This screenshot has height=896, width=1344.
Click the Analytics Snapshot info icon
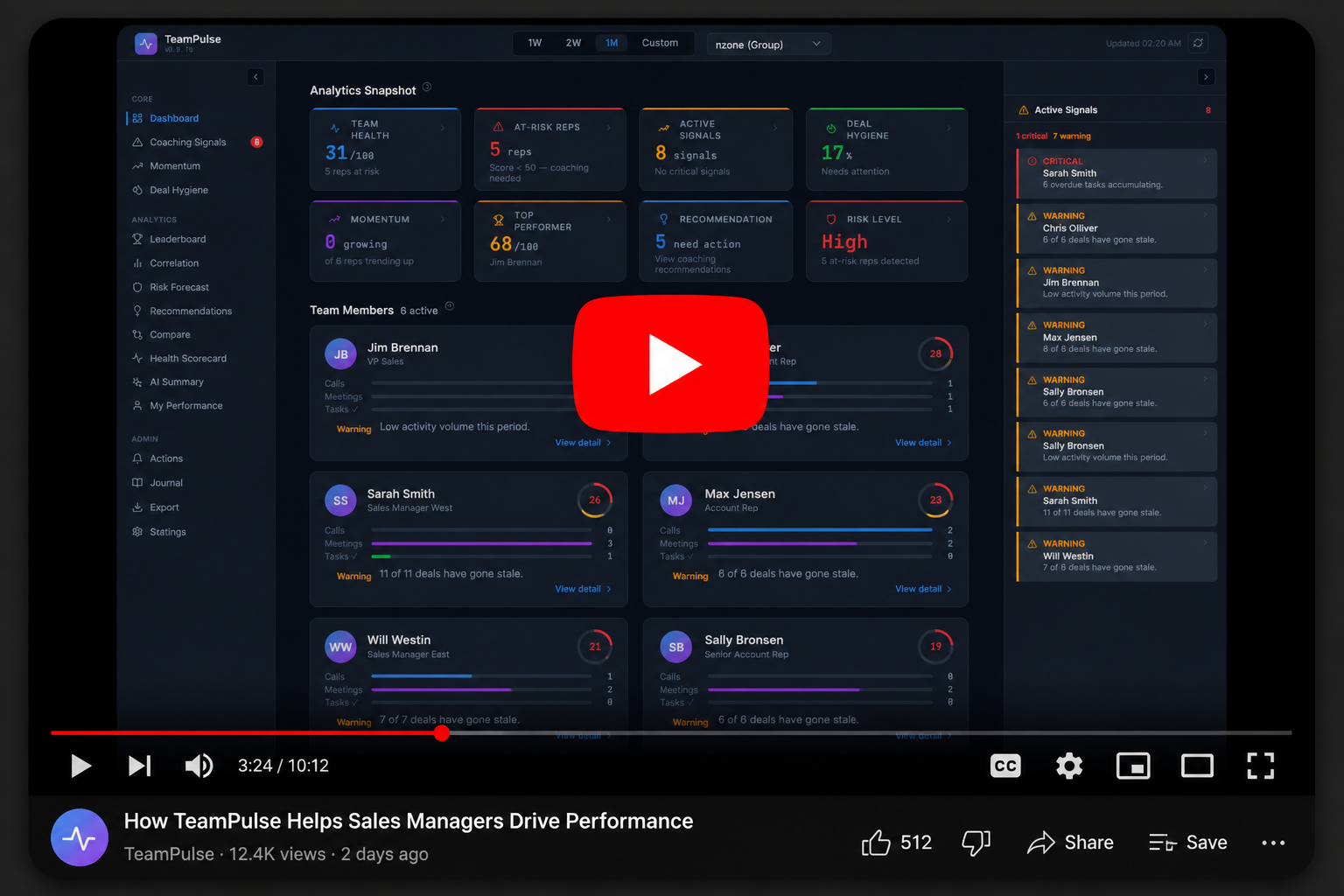click(x=427, y=87)
